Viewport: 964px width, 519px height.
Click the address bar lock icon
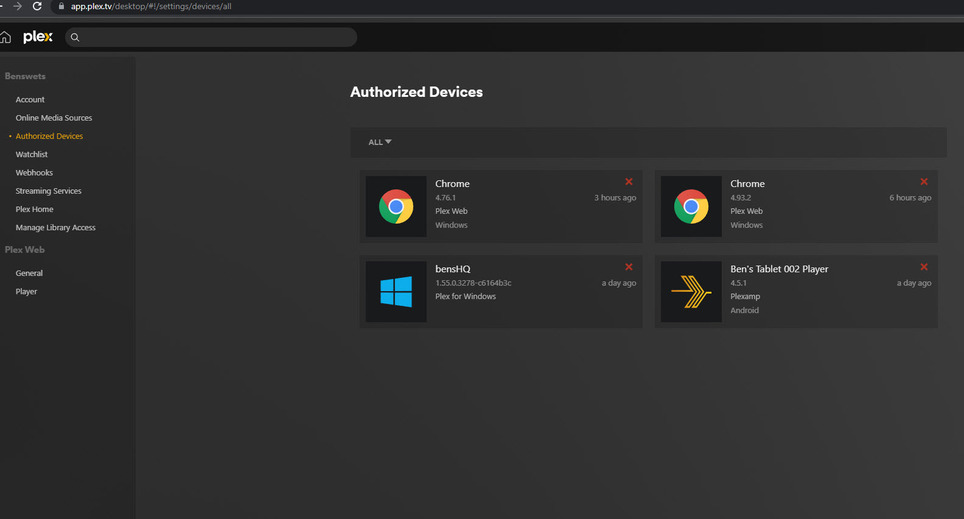click(61, 6)
